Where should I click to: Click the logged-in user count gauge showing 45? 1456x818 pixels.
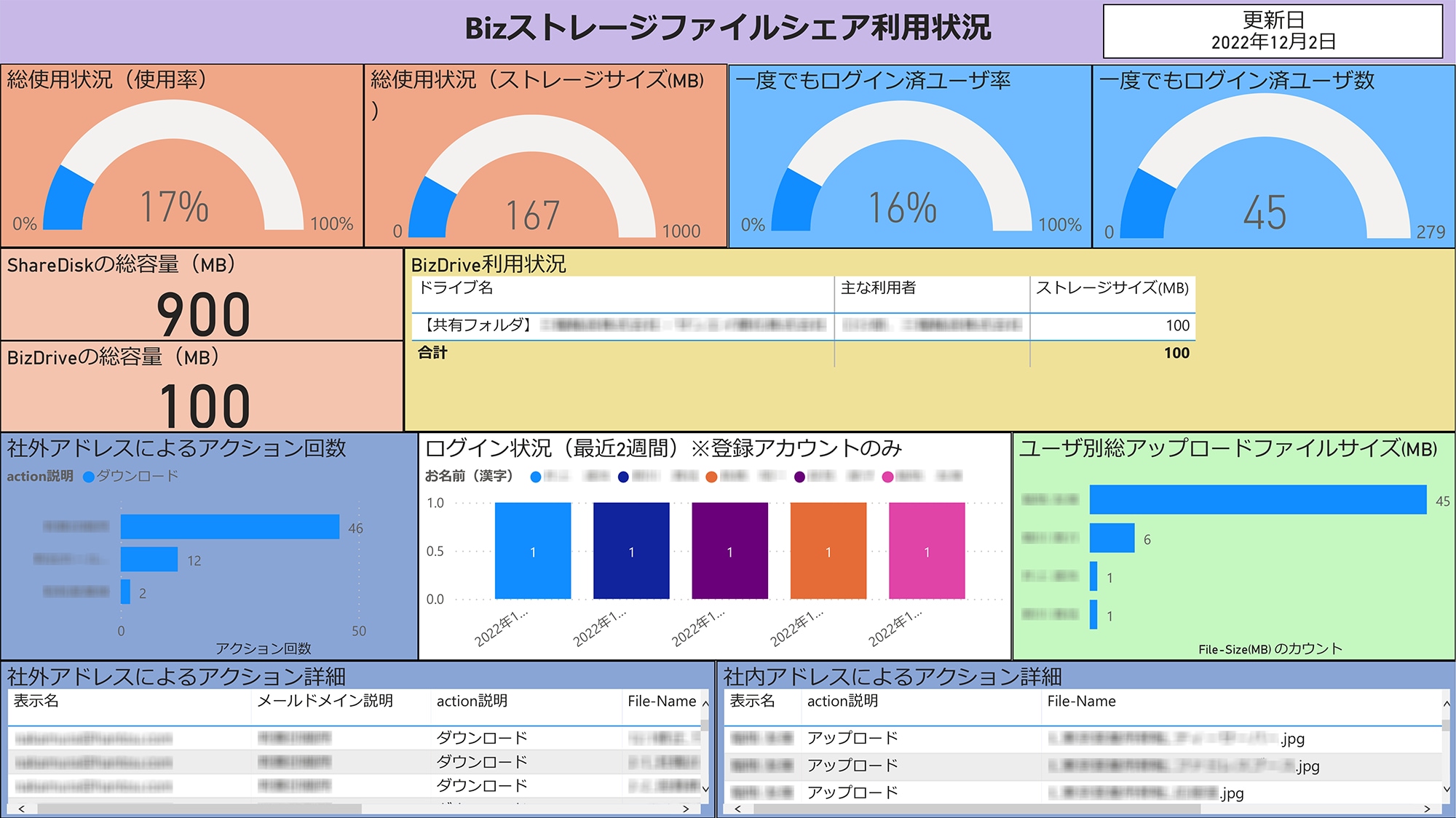coord(1265,166)
